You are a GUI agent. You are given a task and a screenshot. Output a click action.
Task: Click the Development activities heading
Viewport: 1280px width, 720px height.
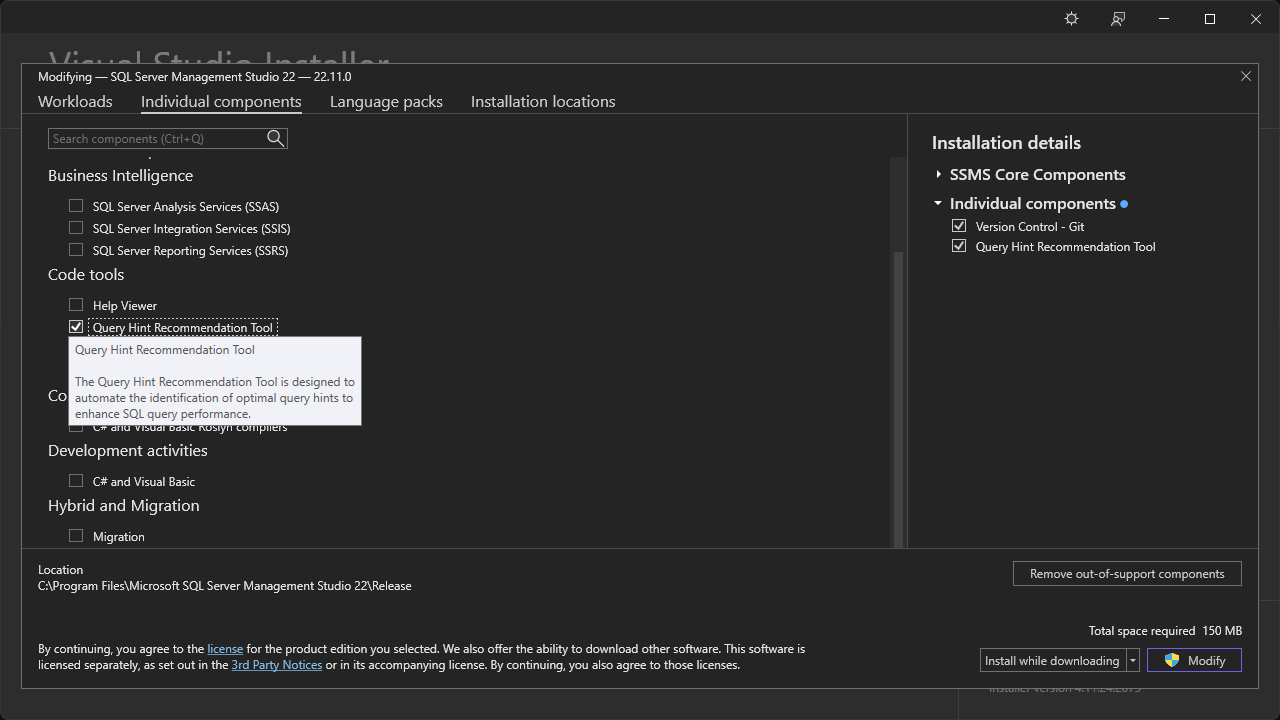128,450
